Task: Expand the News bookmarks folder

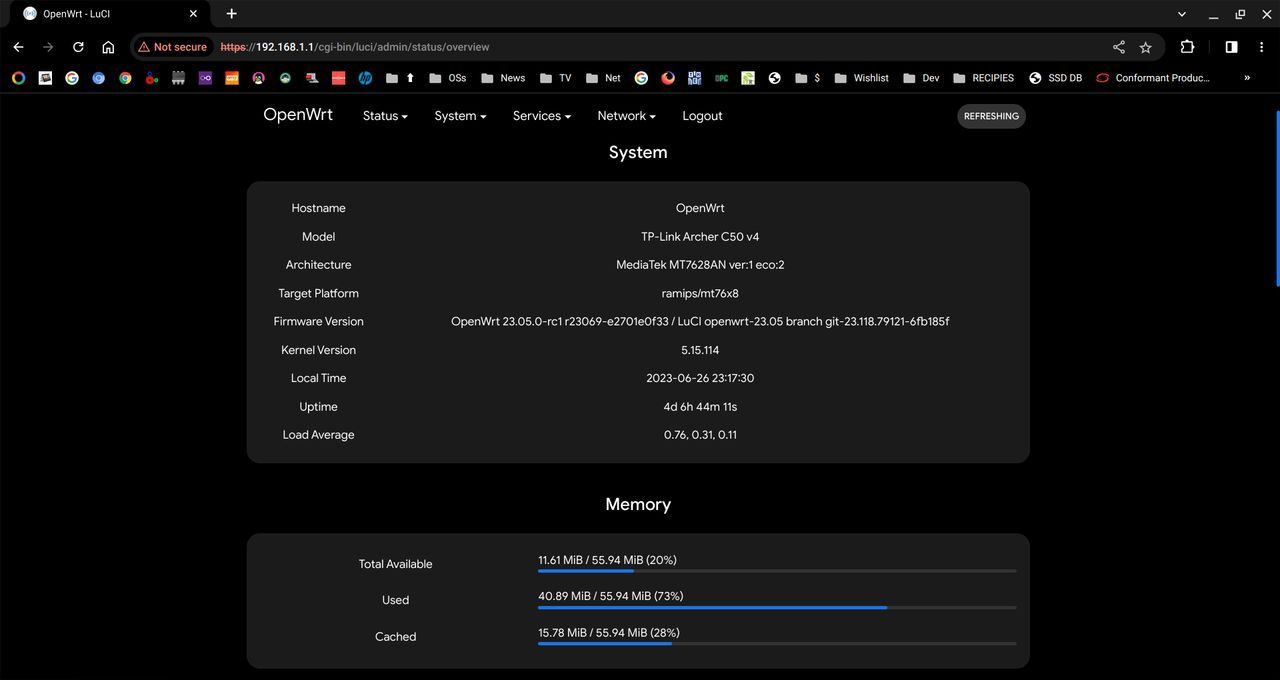Action: pyautogui.click(x=503, y=78)
